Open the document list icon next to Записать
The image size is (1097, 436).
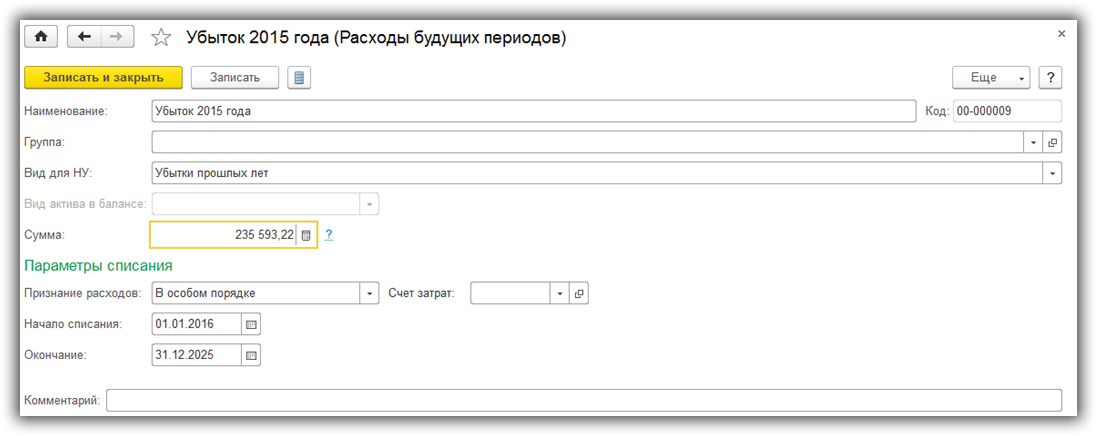tap(299, 78)
